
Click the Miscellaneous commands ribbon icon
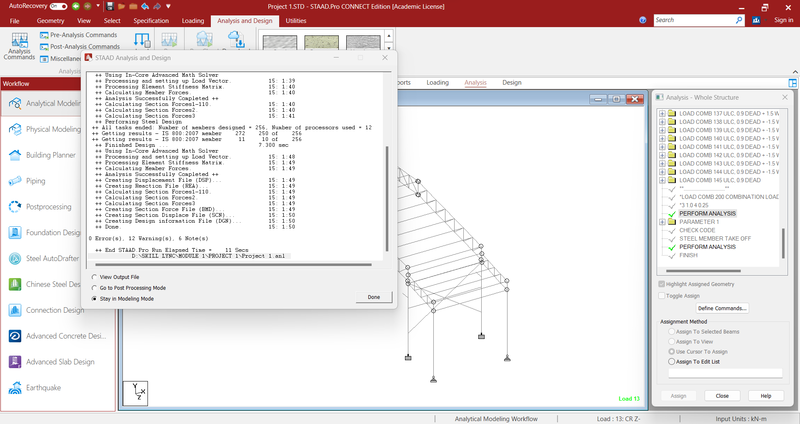click(x=60, y=59)
